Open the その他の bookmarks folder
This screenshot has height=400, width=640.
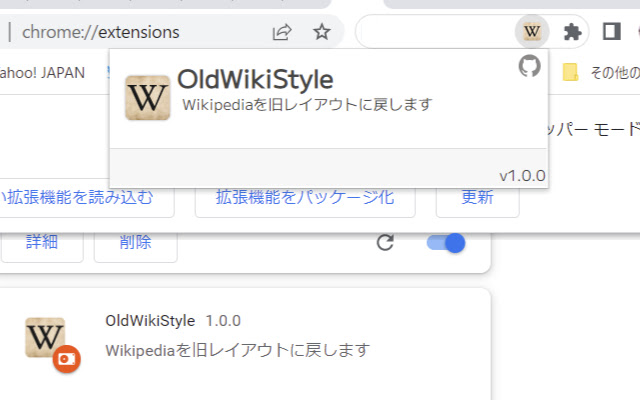pyautogui.click(x=601, y=72)
